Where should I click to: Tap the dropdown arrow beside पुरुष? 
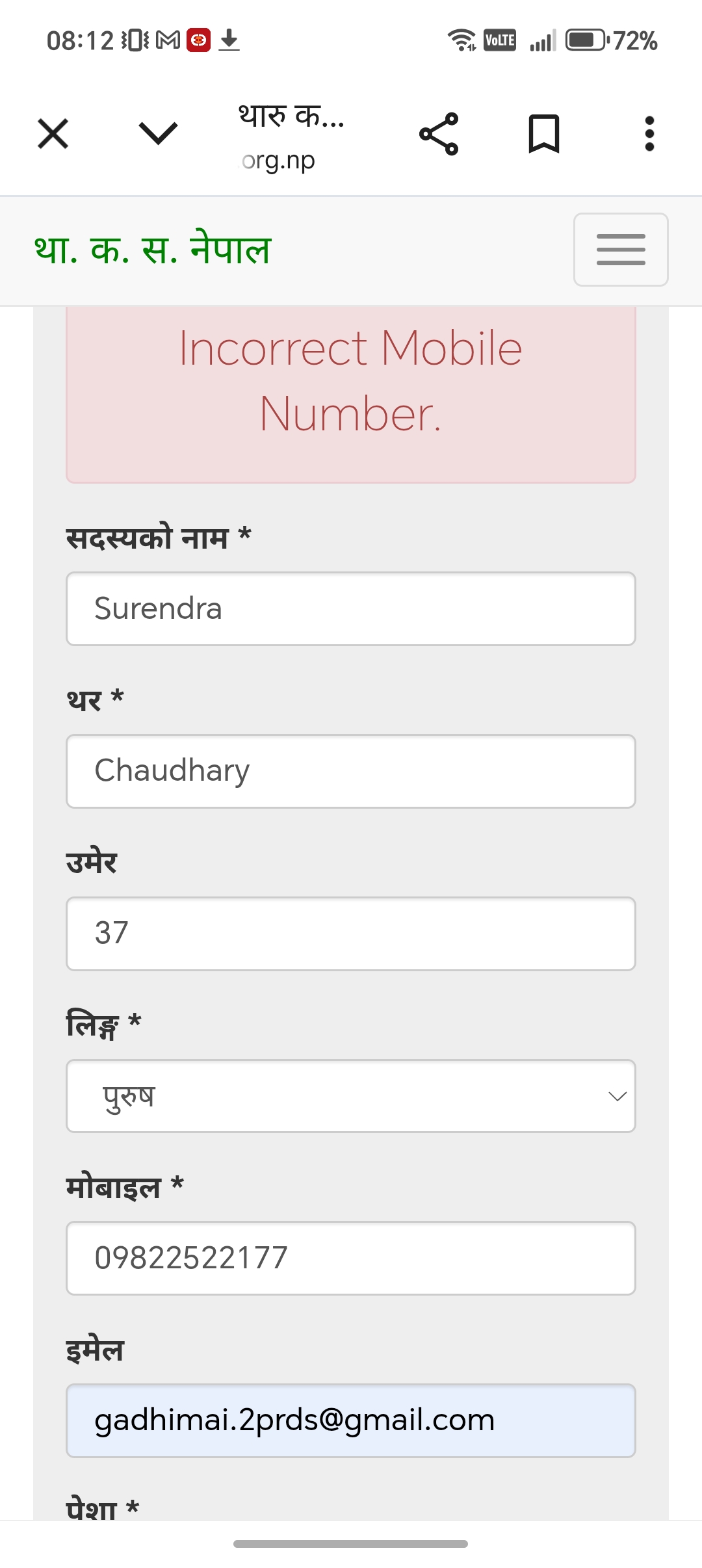point(617,1097)
